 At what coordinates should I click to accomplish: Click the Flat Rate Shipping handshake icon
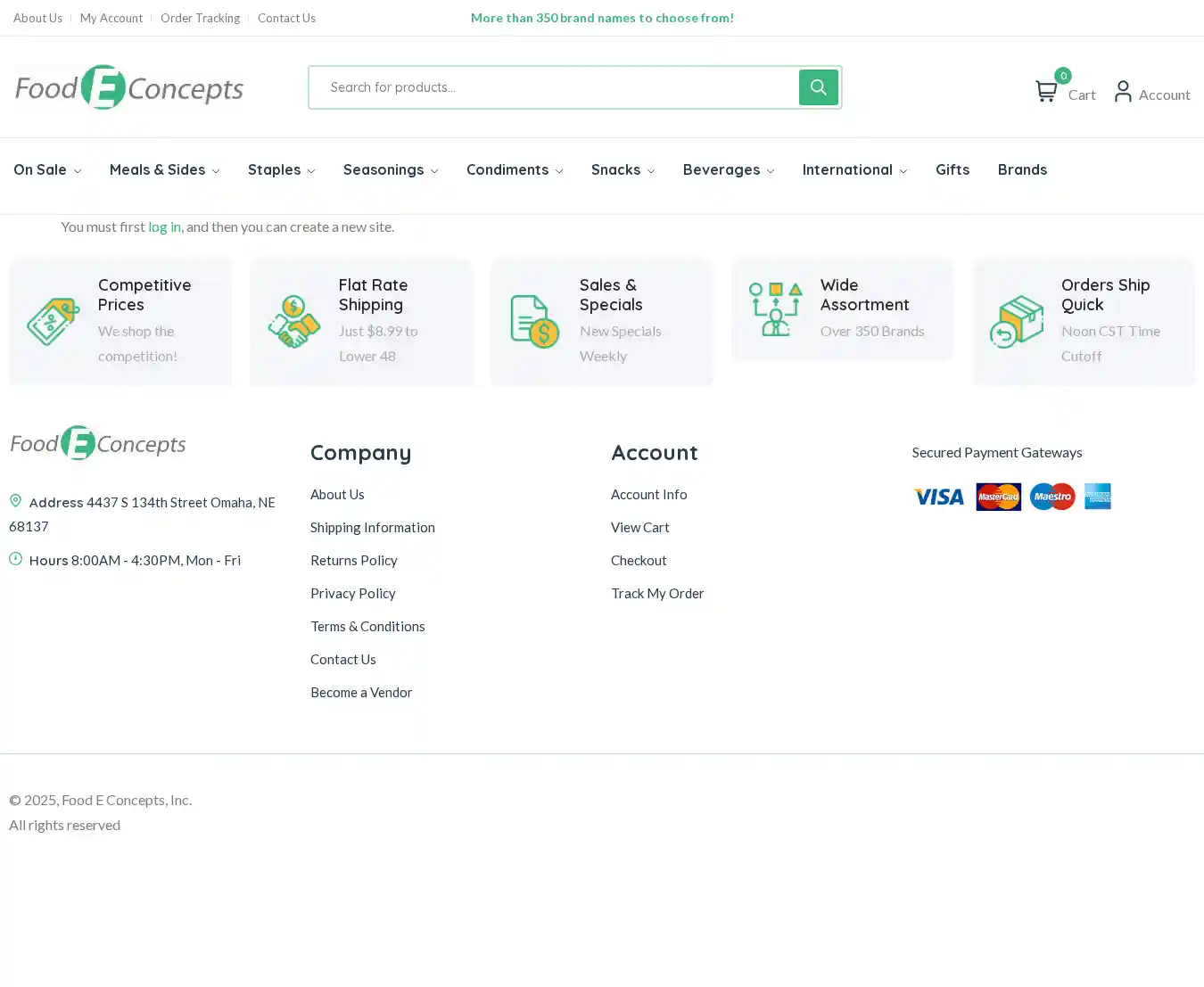tap(293, 321)
